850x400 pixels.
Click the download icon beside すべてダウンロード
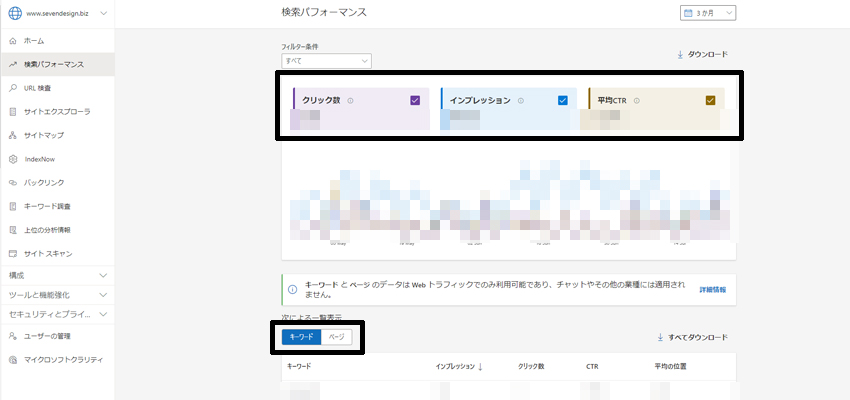tap(660, 337)
